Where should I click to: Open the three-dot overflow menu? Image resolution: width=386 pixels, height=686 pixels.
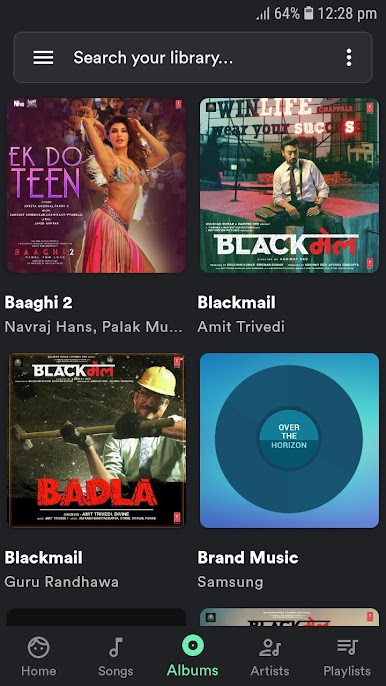click(349, 57)
